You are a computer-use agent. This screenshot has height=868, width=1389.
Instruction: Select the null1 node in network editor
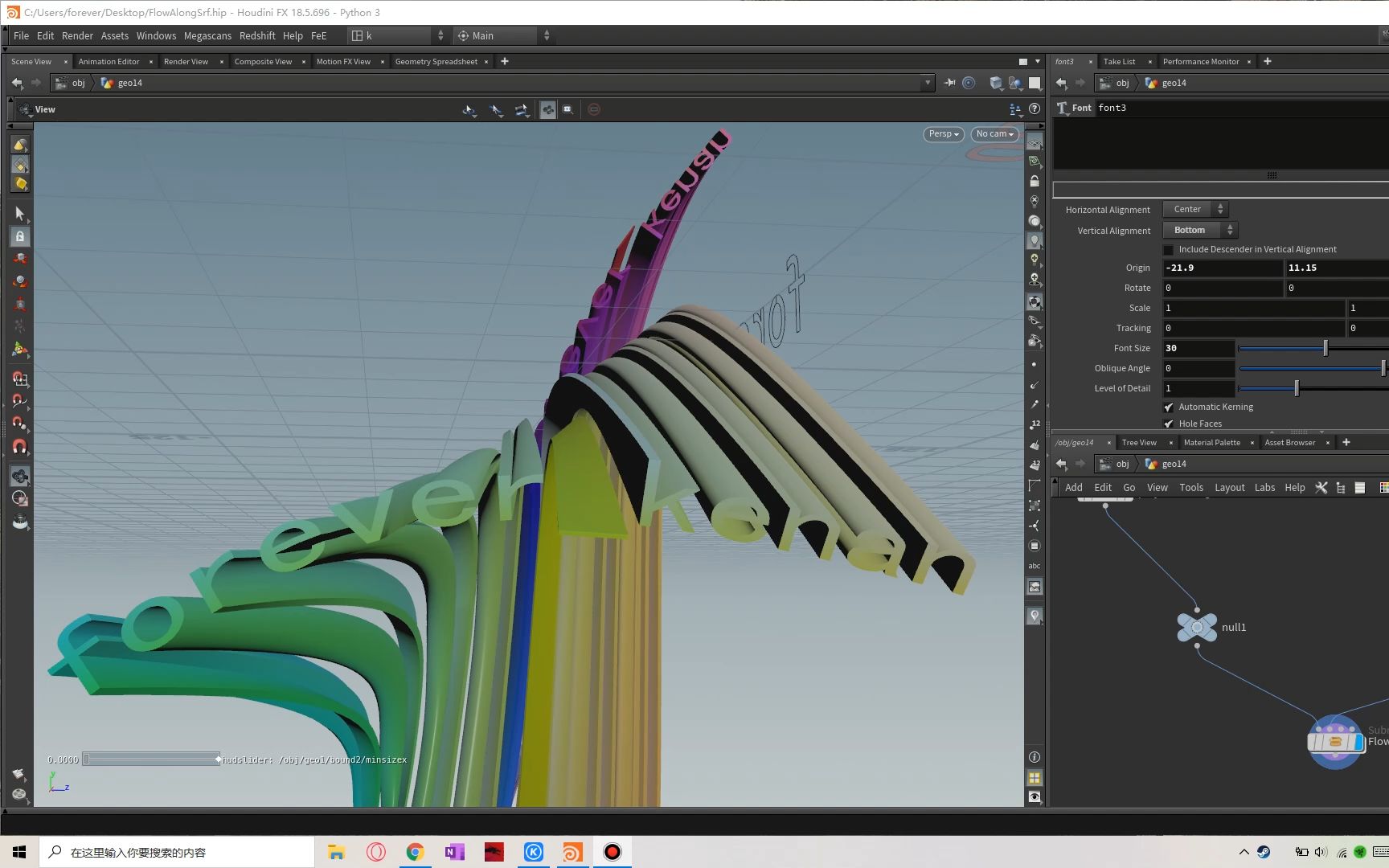tap(1197, 627)
